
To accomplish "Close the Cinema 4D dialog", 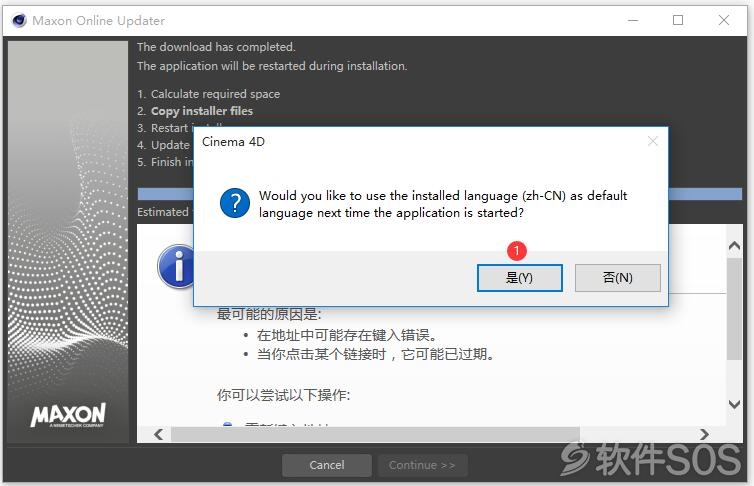I will pyautogui.click(x=653, y=141).
